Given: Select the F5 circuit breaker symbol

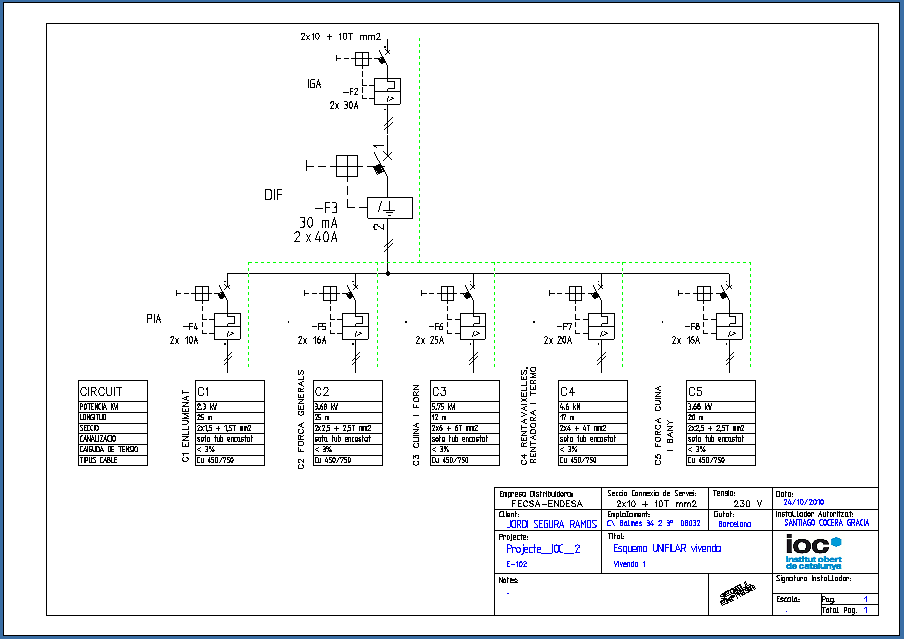Looking at the screenshot, I should [357, 326].
